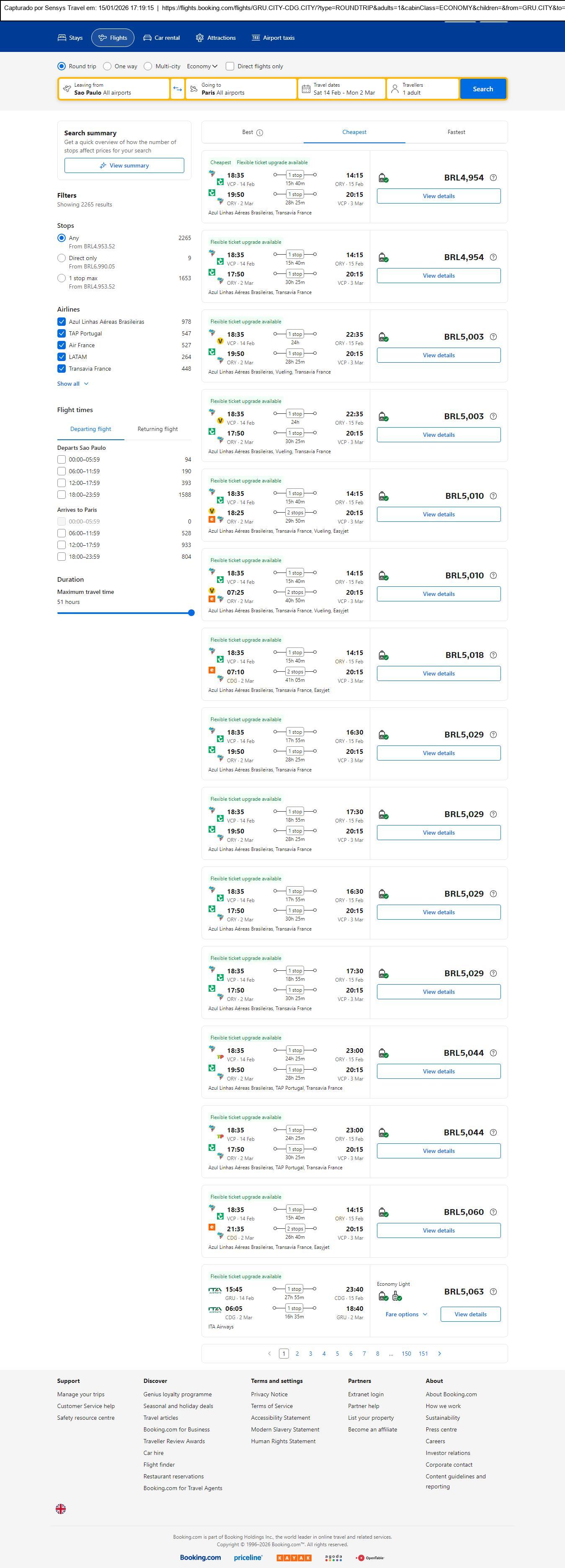This screenshot has width=565, height=1568.
Task: Expand Fare options on the ITA Airways result
Action: coord(406,1313)
